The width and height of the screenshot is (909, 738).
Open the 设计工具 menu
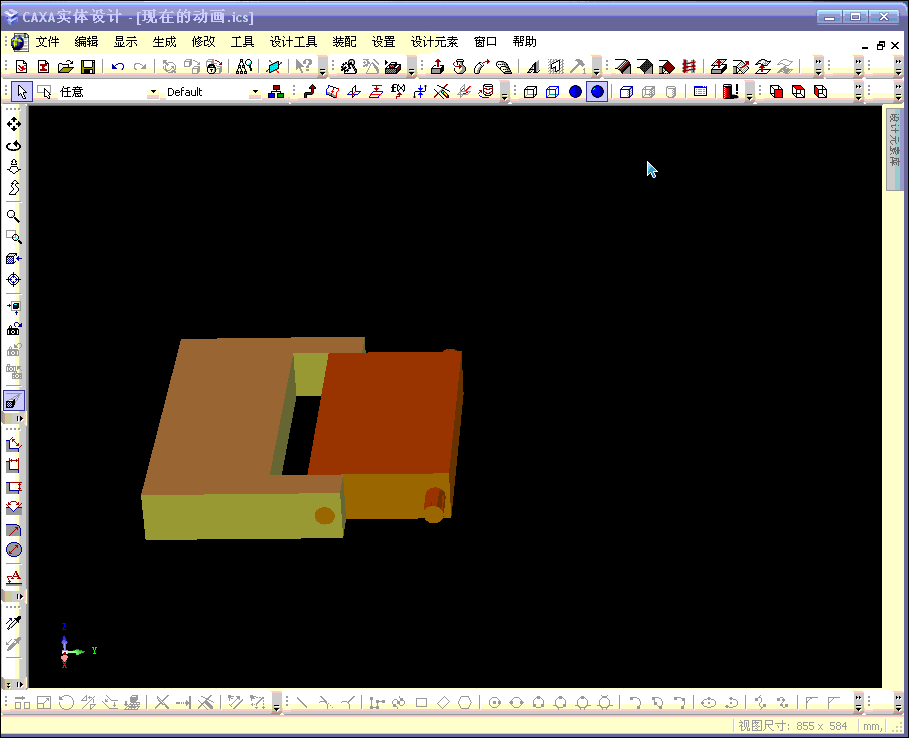[293, 42]
